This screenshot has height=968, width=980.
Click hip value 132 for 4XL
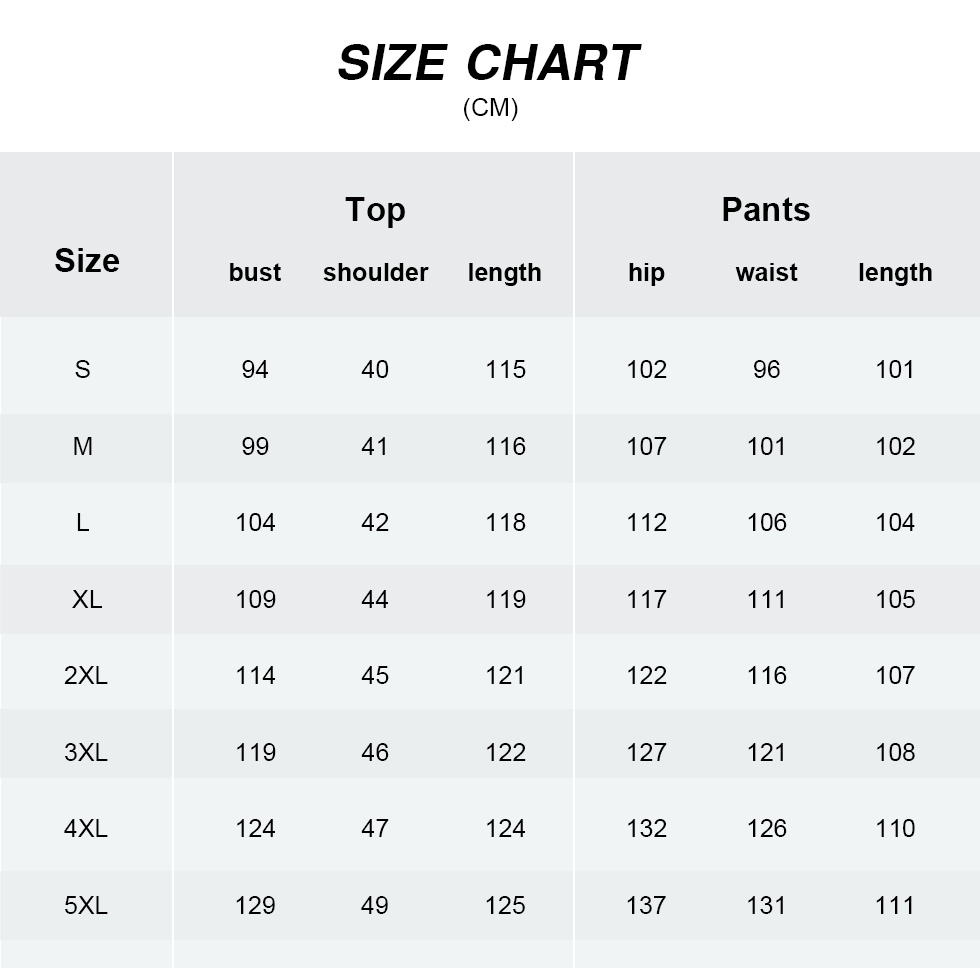point(646,829)
